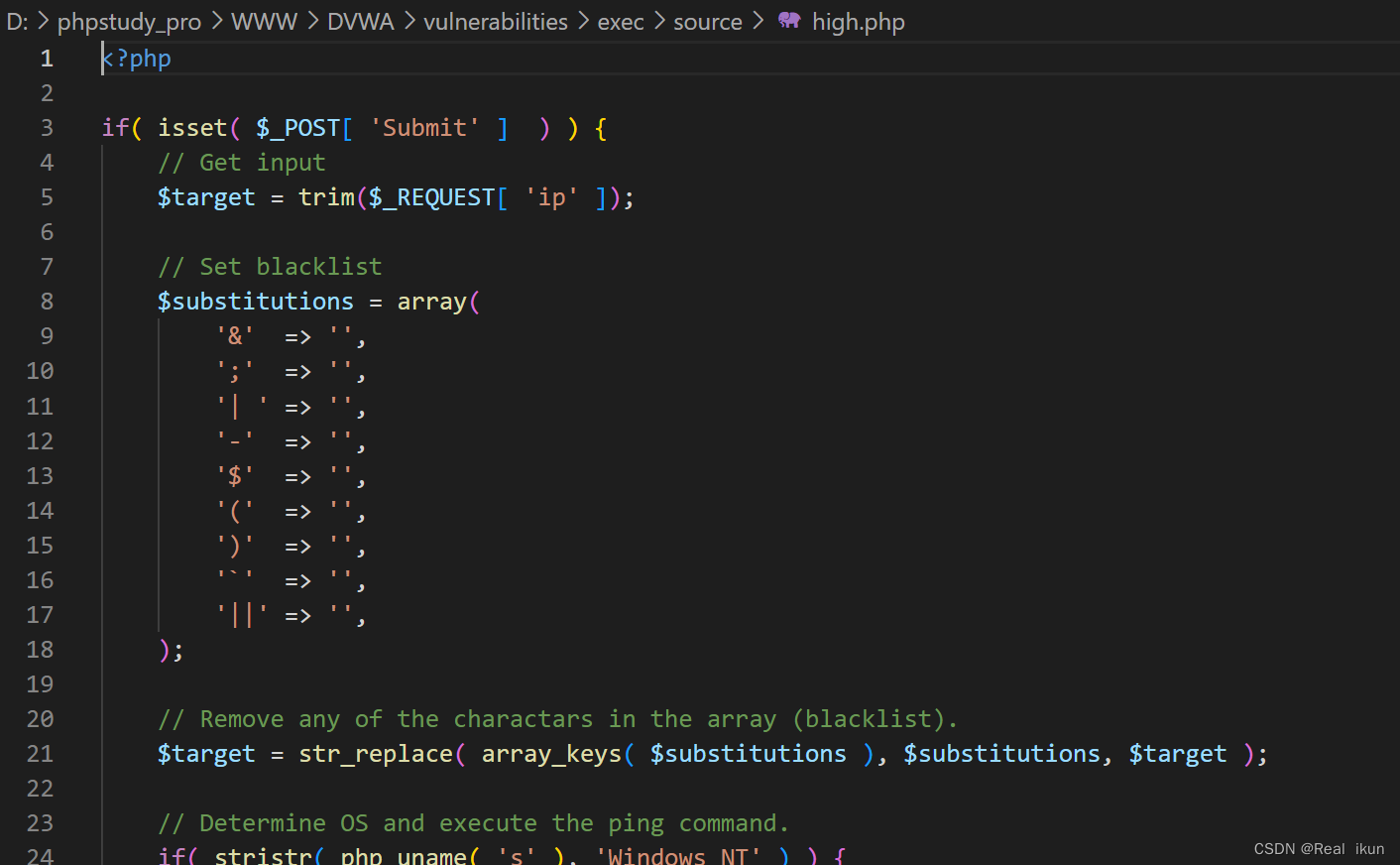Click the array_keys function on line 21
The height and width of the screenshot is (865, 1400).
click(551, 754)
